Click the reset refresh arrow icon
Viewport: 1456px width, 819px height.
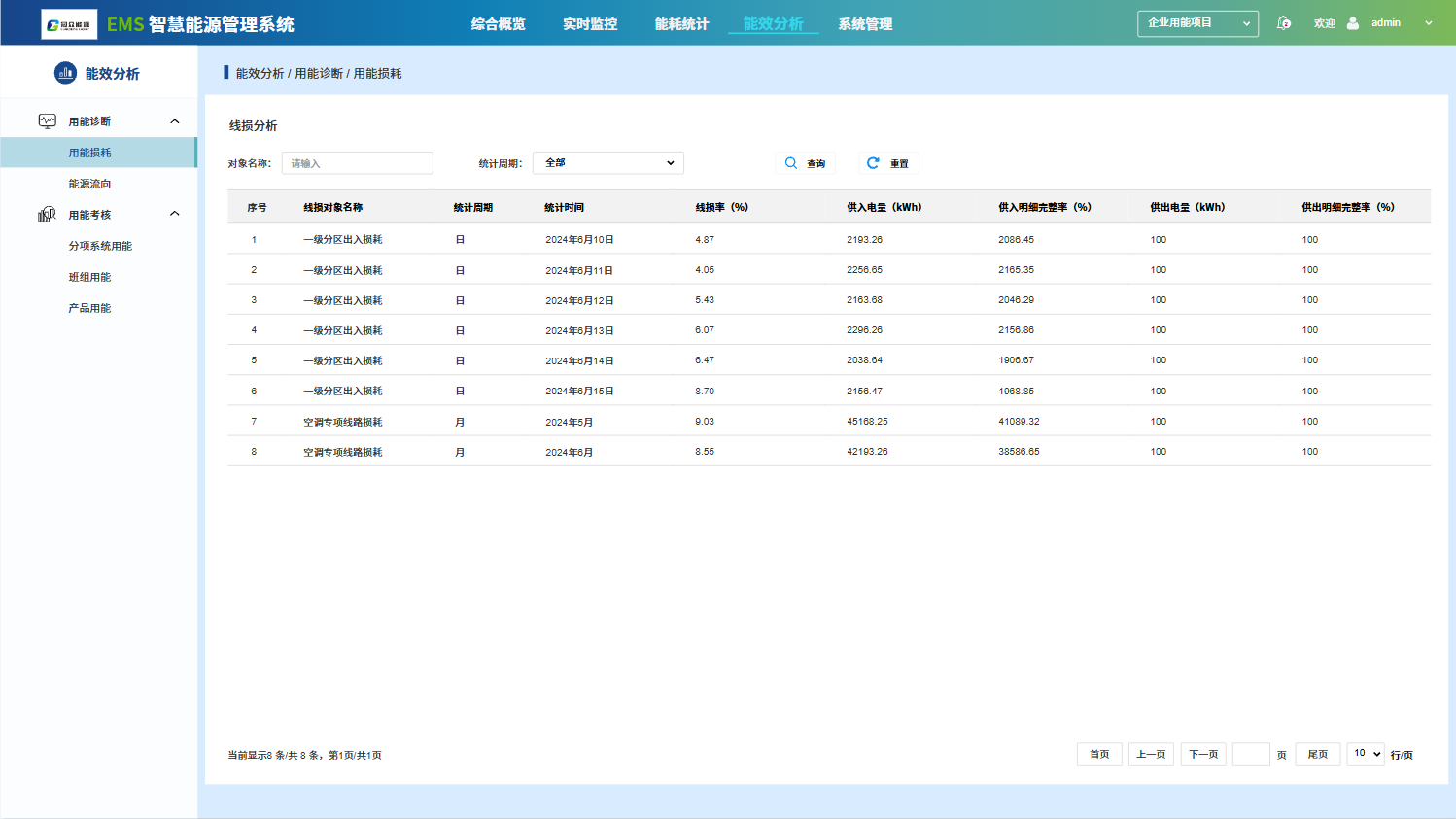pos(873,163)
